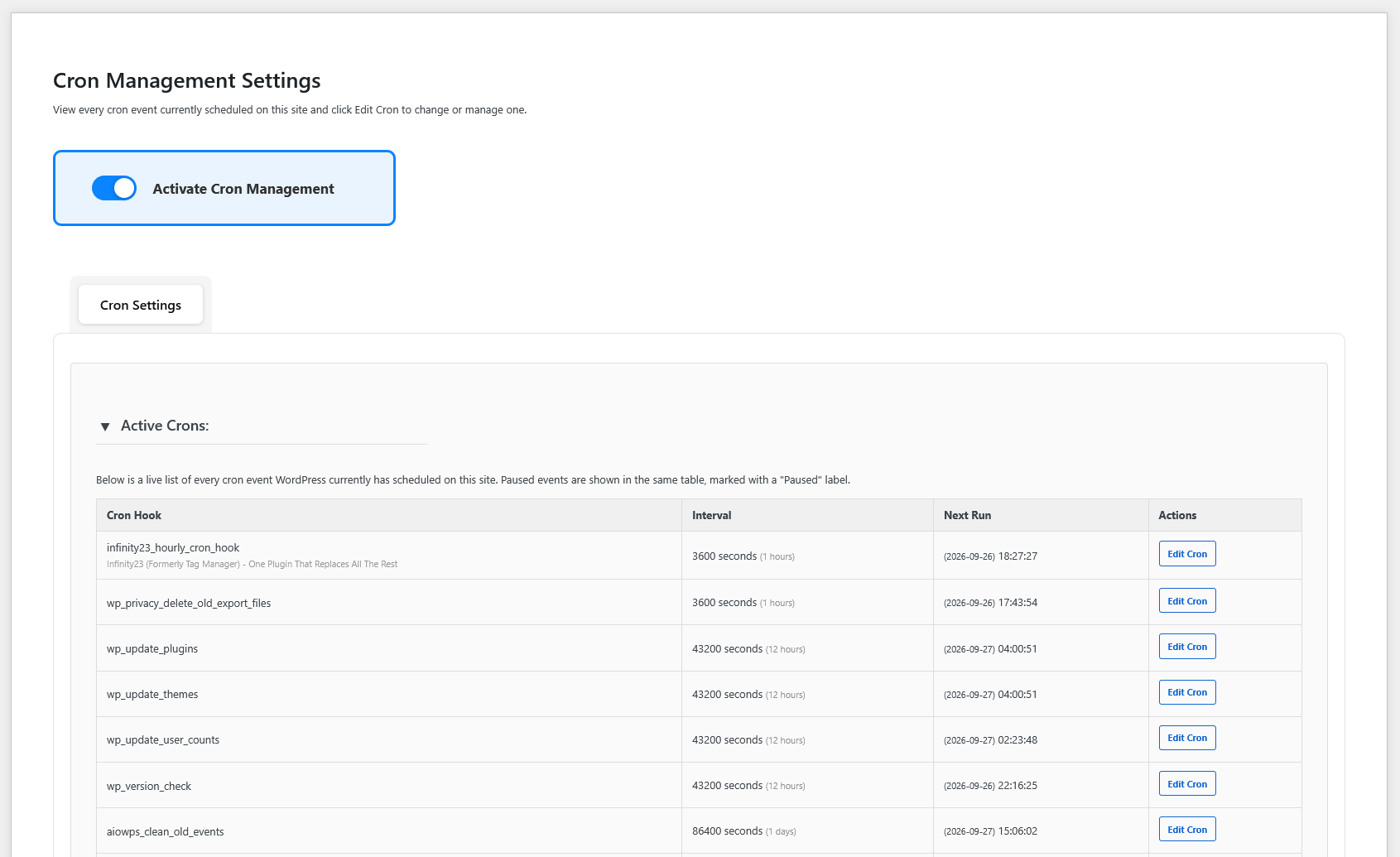The height and width of the screenshot is (857, 1400).
Task: Edit Cron for wp_update_plugins
Action: (1187, 647)
